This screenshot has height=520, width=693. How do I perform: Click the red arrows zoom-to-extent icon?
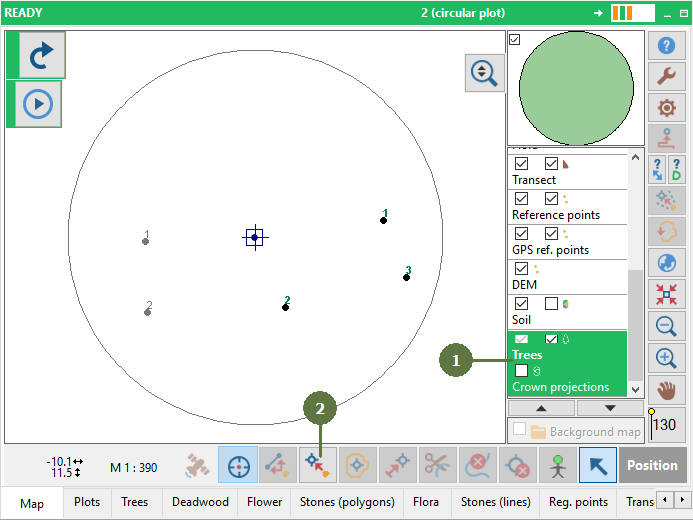tap(666, 294)
